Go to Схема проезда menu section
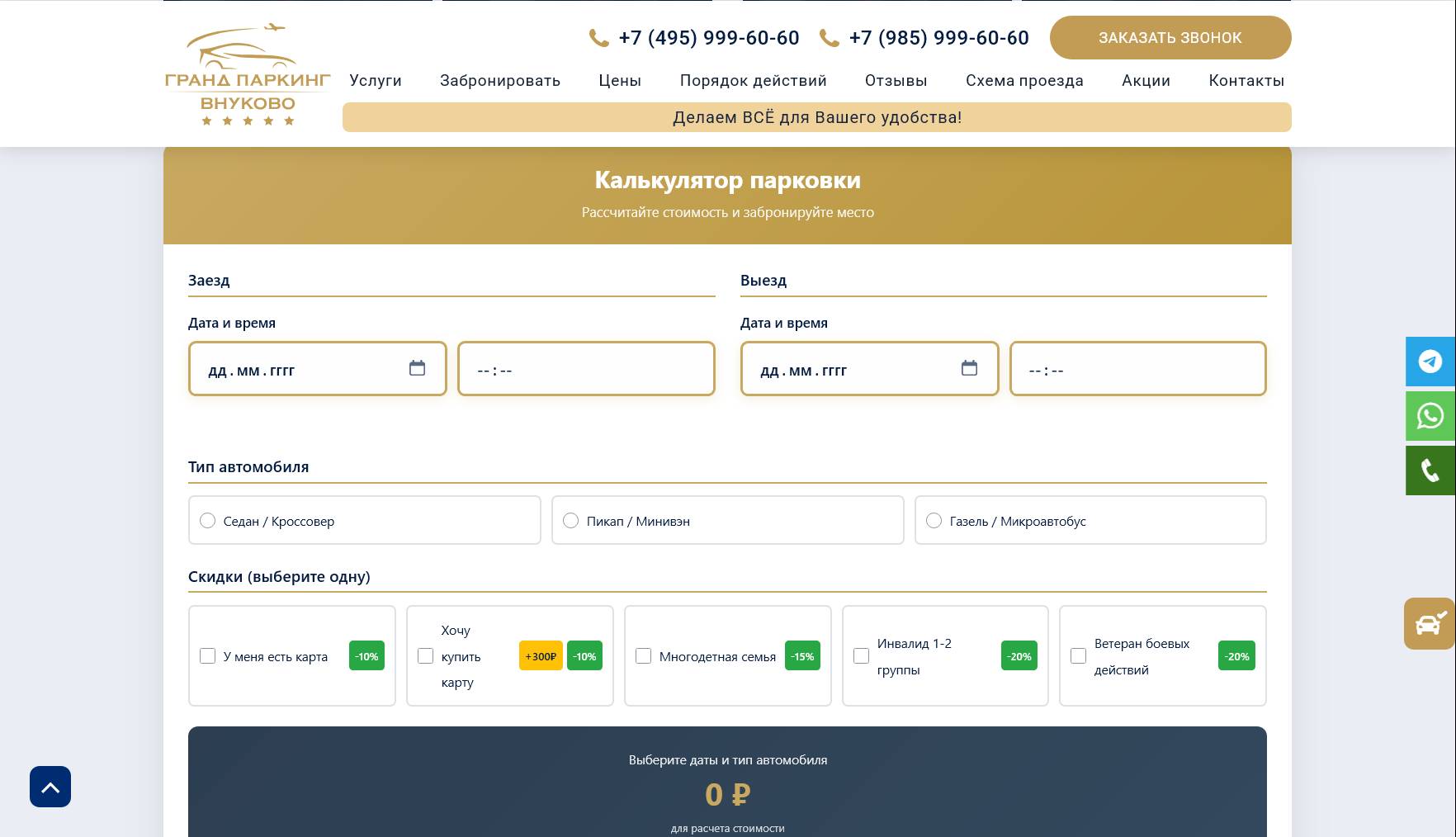 click(1024, 80)
